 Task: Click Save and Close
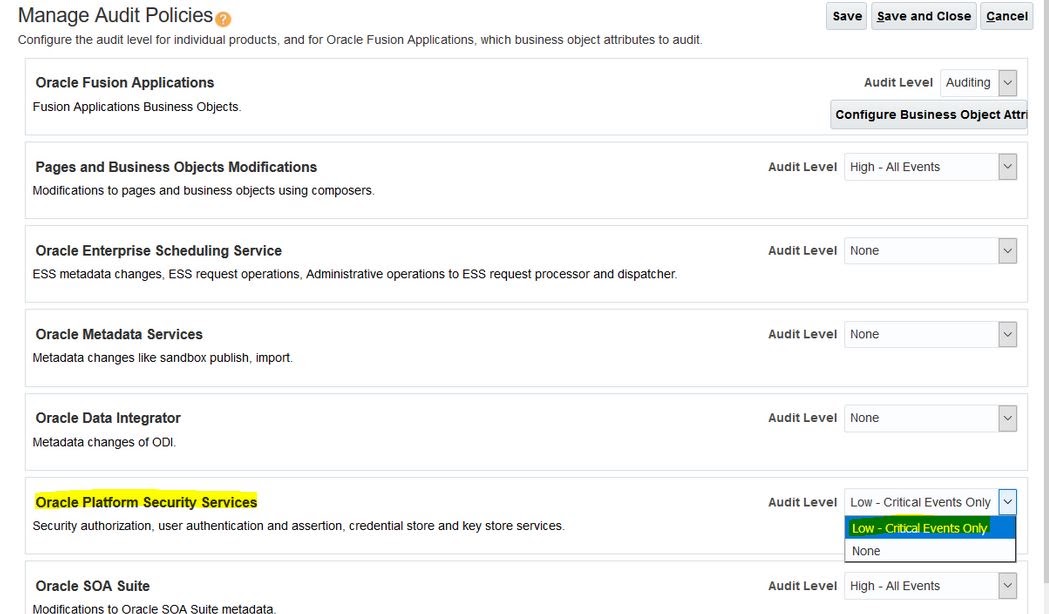click(x=923, y=15)
